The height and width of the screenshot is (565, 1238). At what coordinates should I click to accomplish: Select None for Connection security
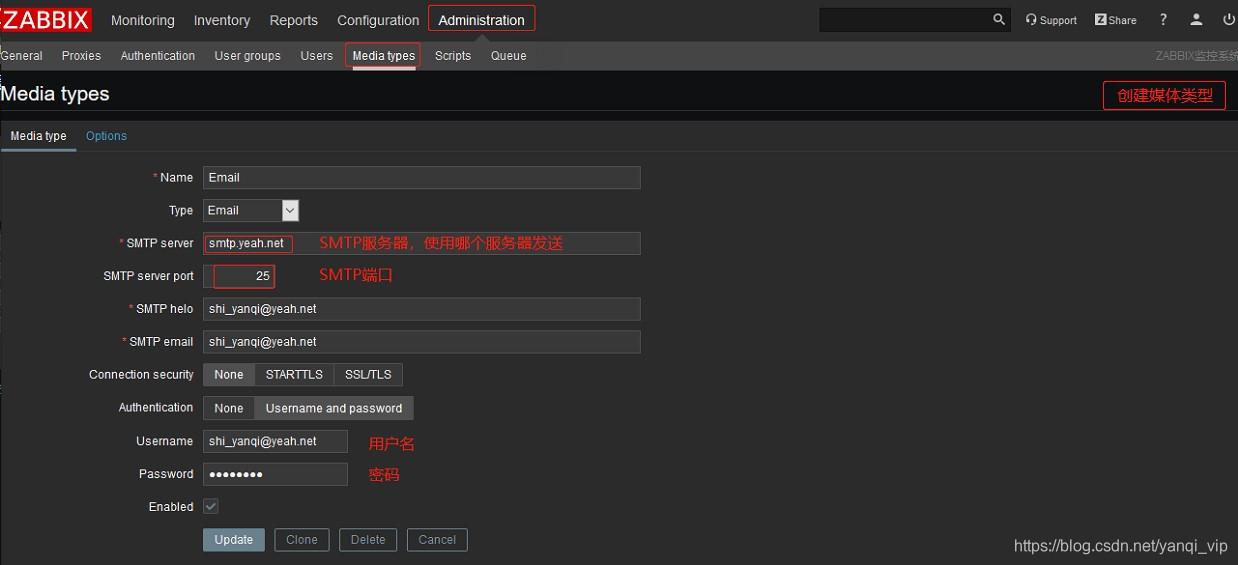pos(228,375)
